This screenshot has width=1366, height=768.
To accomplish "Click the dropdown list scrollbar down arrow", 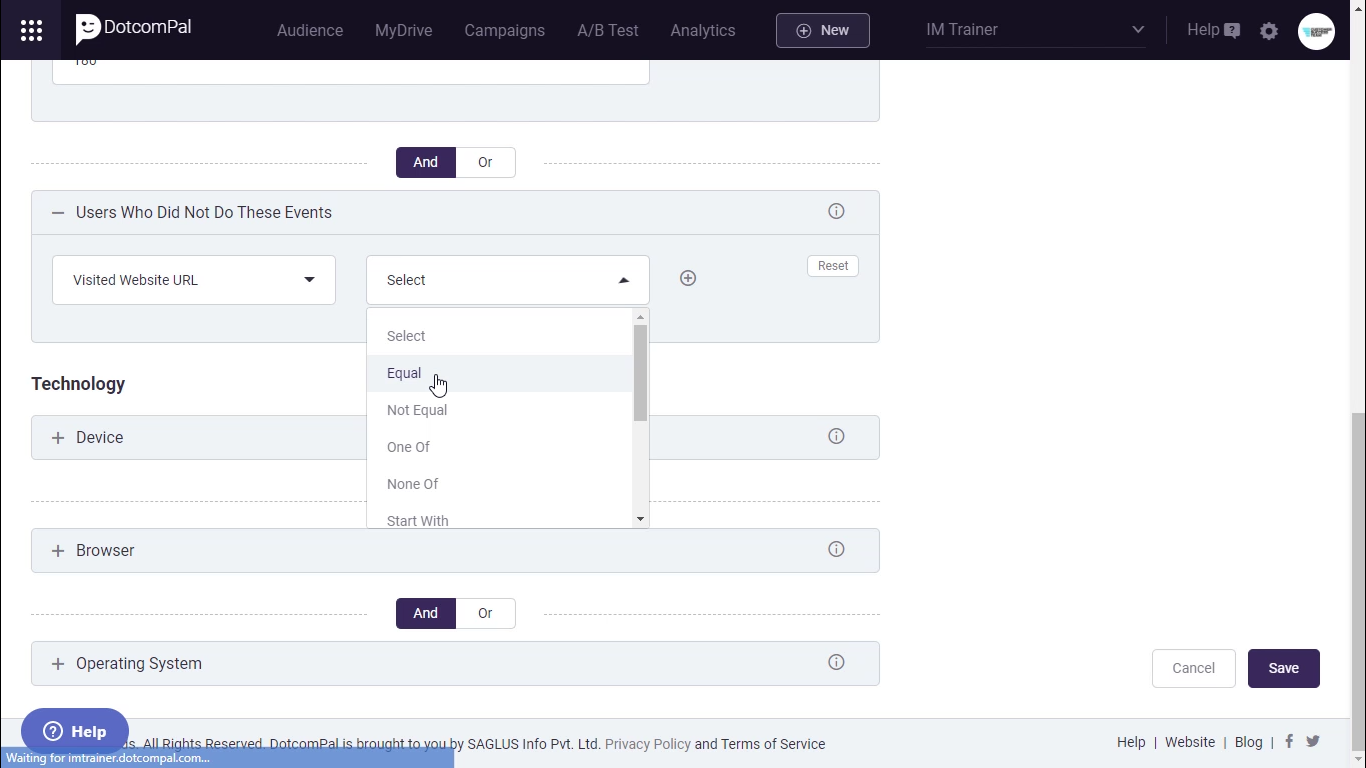I will tap(640, 519).
